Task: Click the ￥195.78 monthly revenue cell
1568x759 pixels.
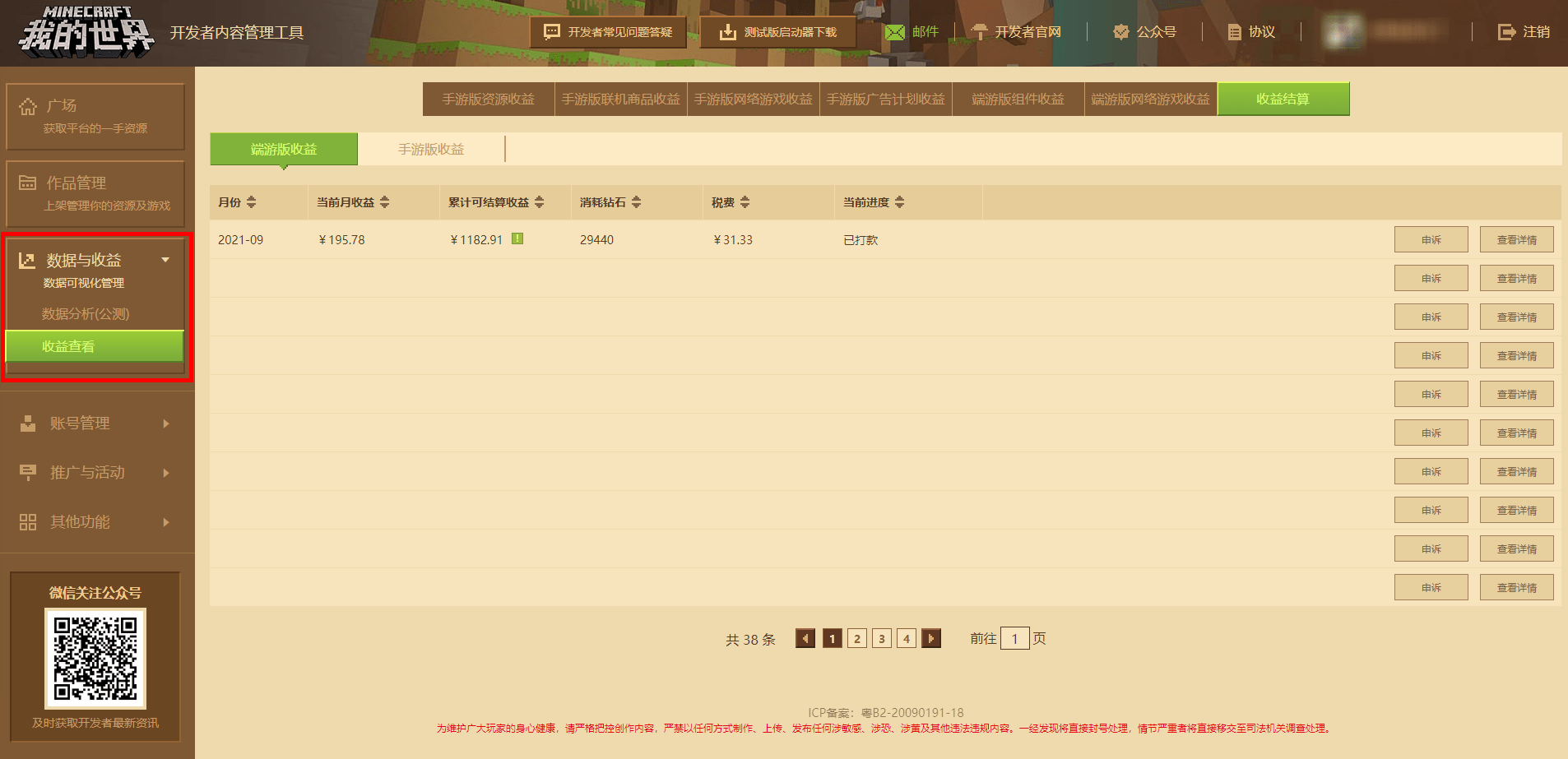Action: point(341,239)
